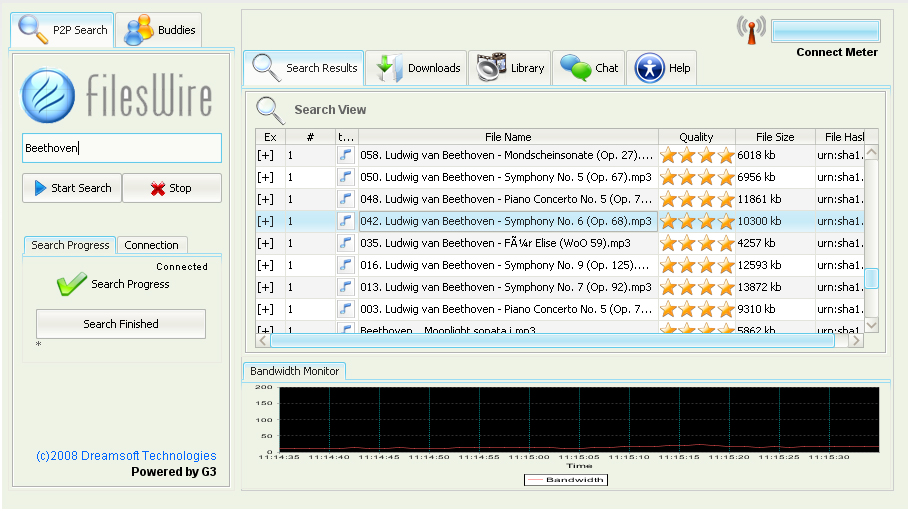This screenshot has width=908, height=511.
Task: Expand the Für Elise row with [+]
Action: (265, 243)
